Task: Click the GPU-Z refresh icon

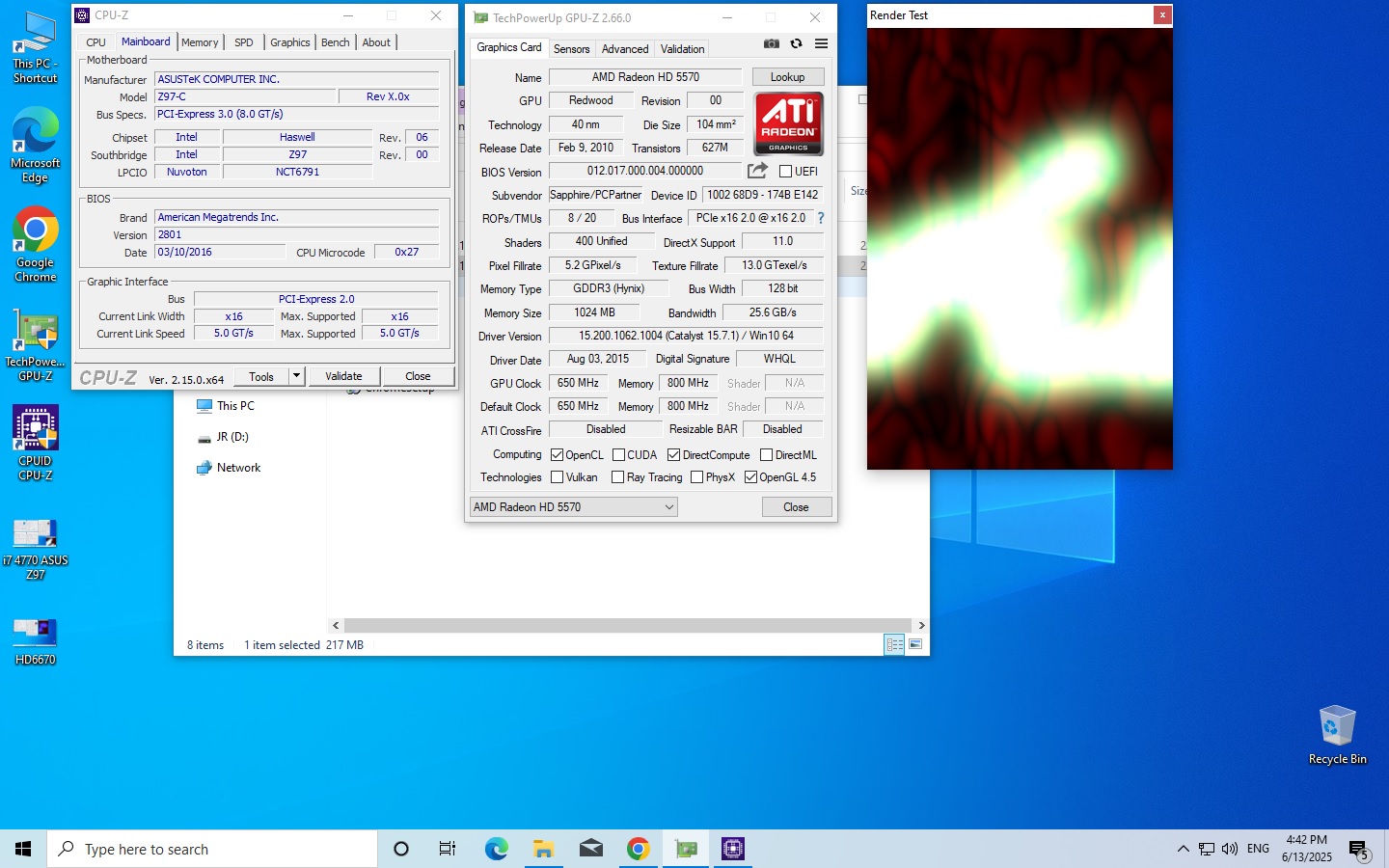Action: pyautogui.click(x=796, y=43)
